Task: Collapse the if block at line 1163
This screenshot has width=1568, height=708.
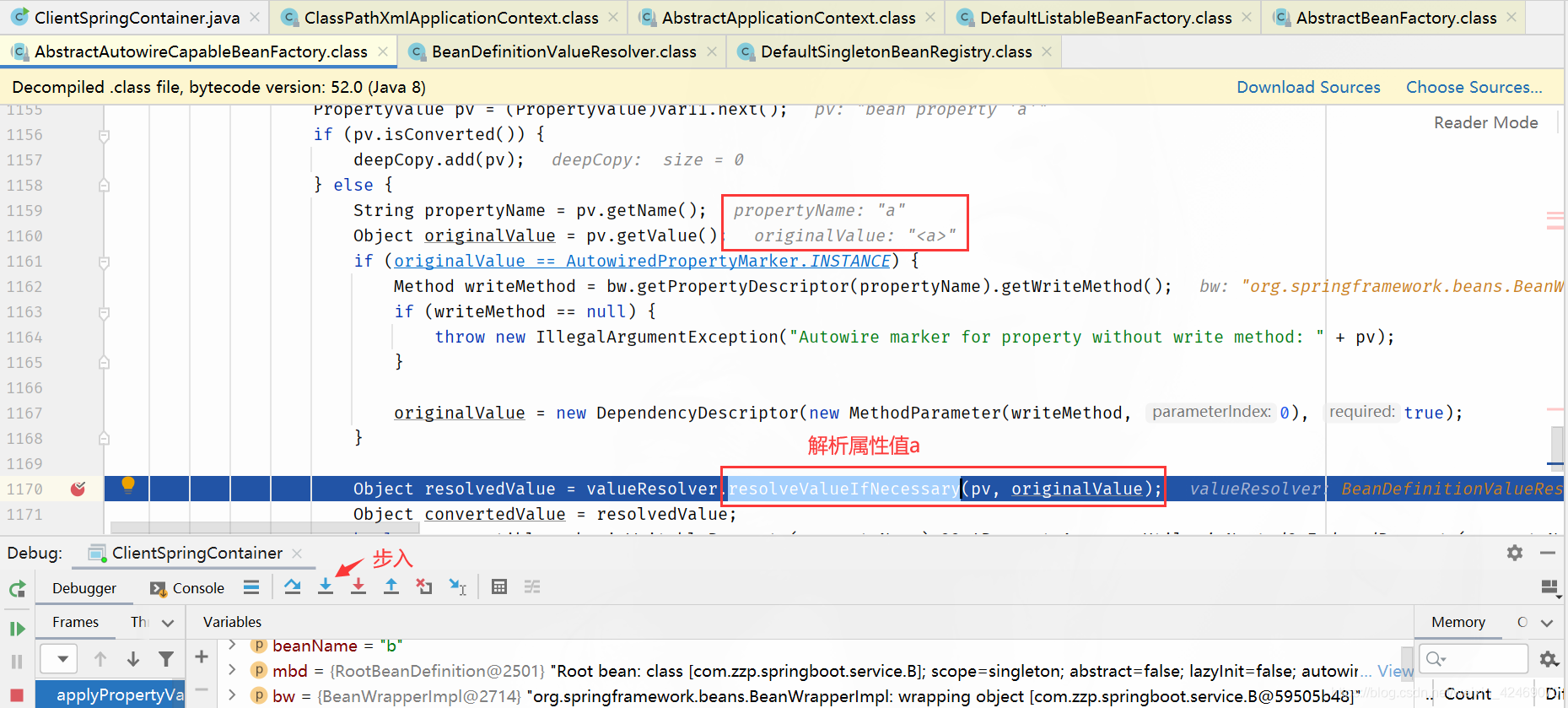Action: 105,313
